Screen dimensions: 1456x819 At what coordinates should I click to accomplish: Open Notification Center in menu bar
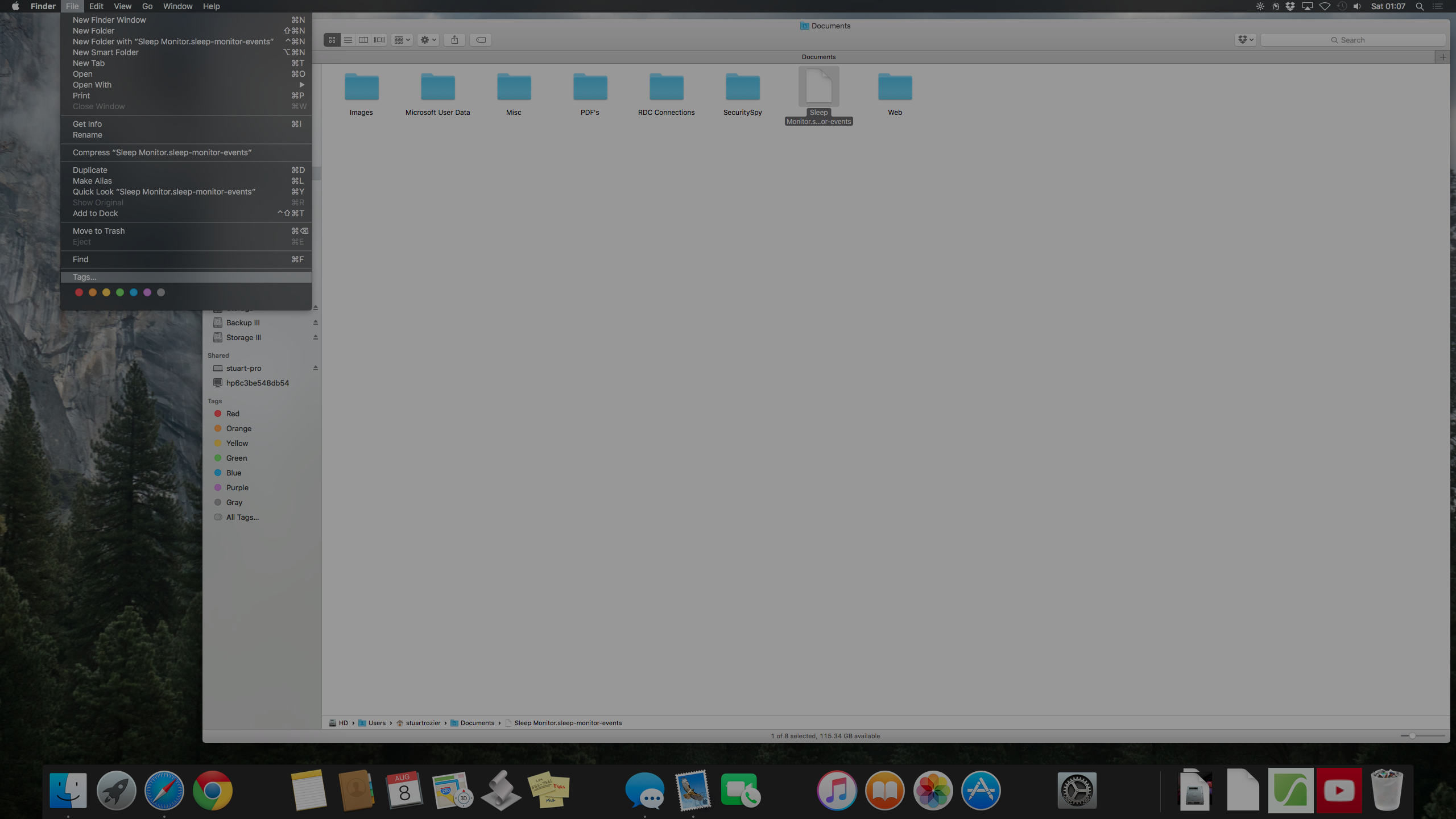1438,6
